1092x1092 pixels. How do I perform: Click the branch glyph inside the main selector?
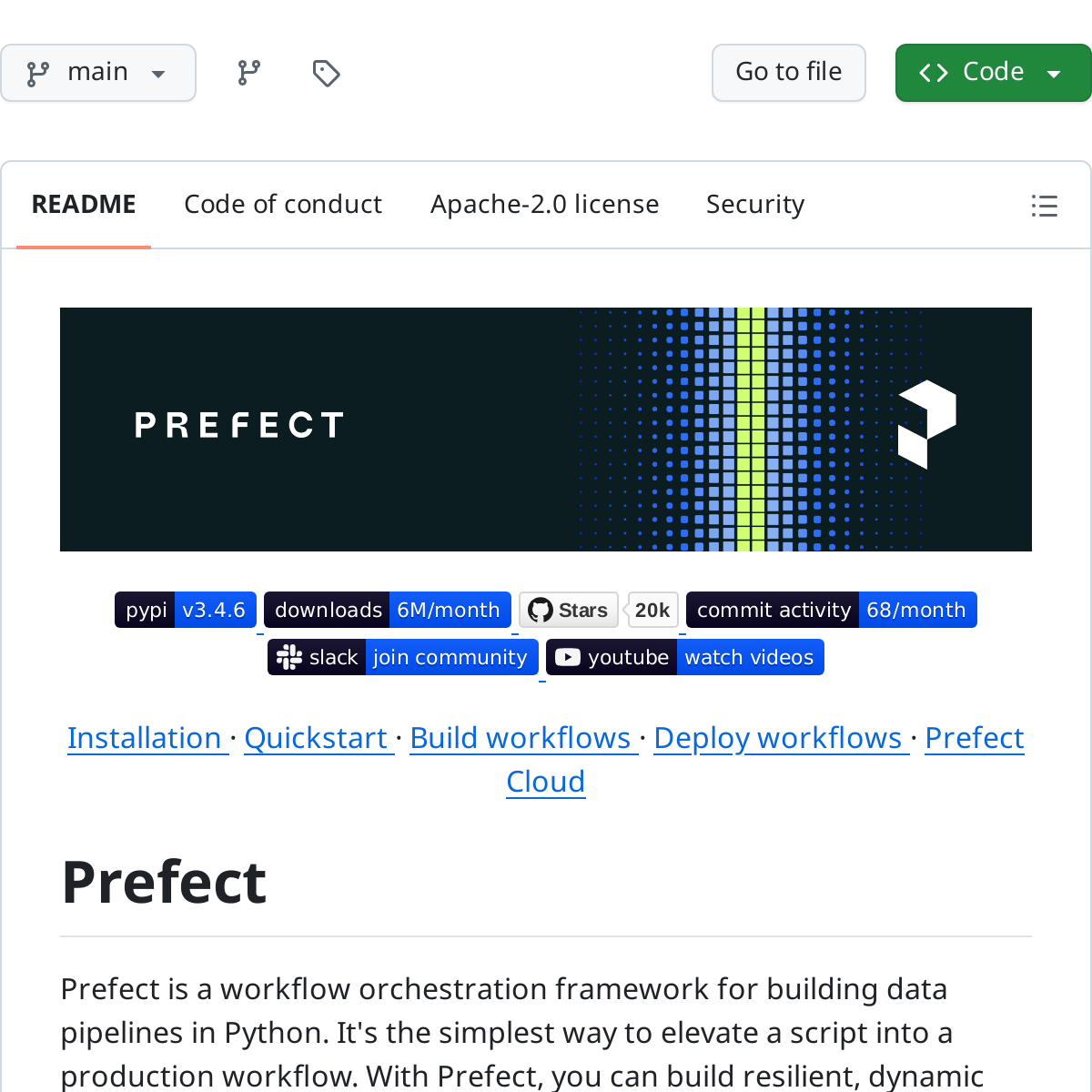pyautogui.click(x=36, y=72)
